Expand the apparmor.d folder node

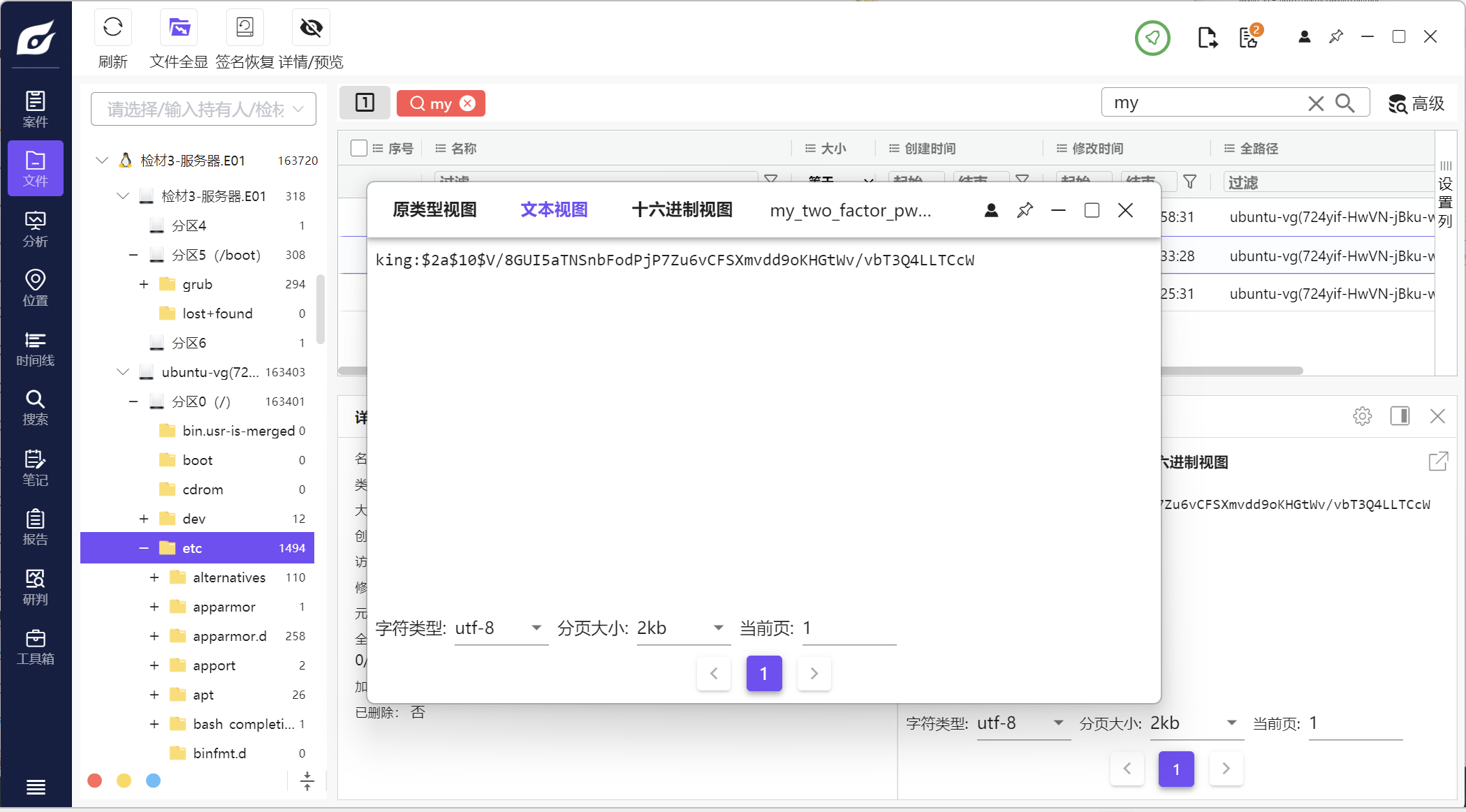click(154, 636)
